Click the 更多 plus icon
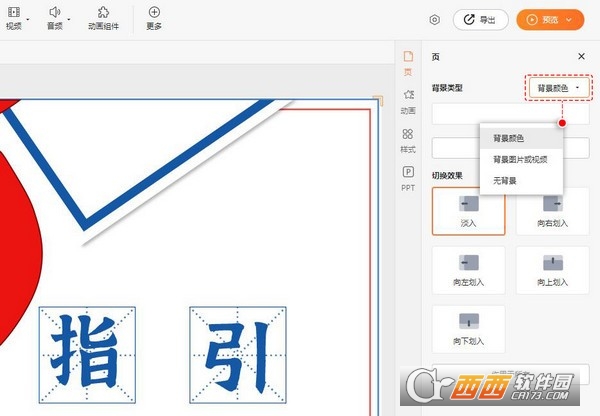Screen dimensions: 600x416 click(153, 17)
